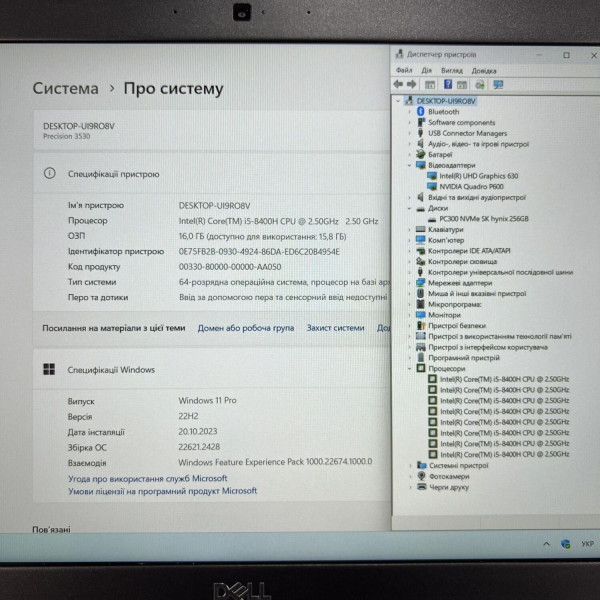Select Мікропрограма category
Image resolution: width=600 pixels, height=600 pixels.
tap(454, 305)
